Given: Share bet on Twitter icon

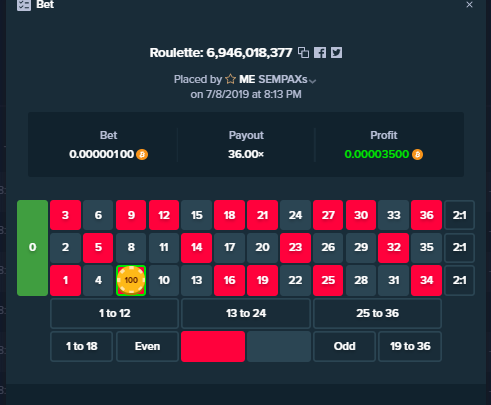Looking at the screenshot, I should click(x=336, y=53).
